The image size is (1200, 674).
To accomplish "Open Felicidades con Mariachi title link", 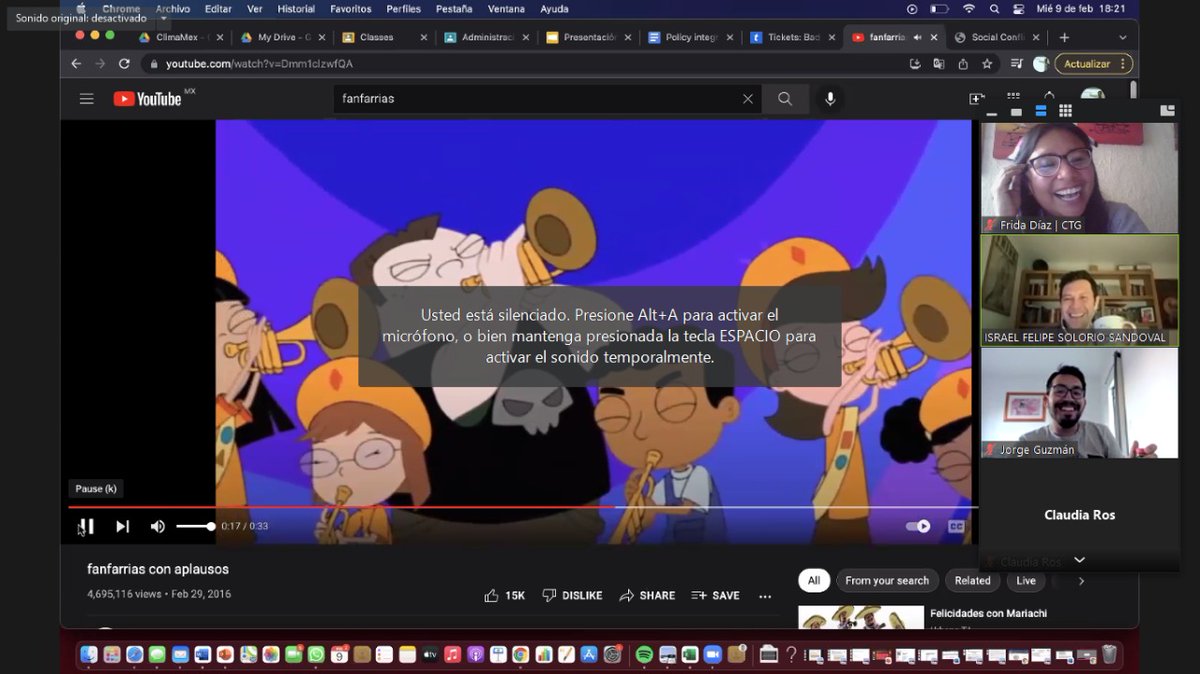I will (x=988, y=613).
